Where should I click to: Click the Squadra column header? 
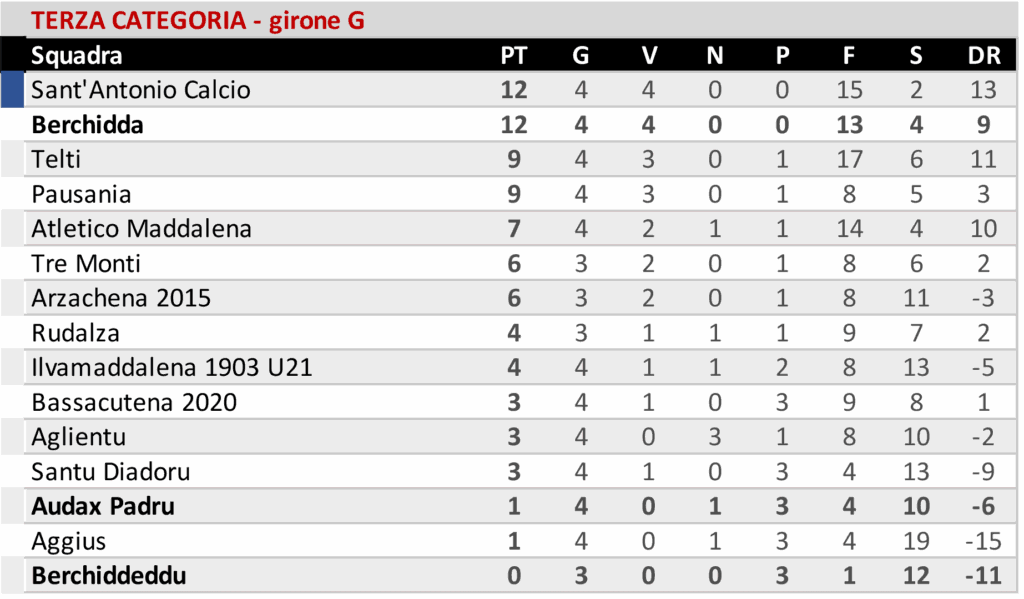77,56
